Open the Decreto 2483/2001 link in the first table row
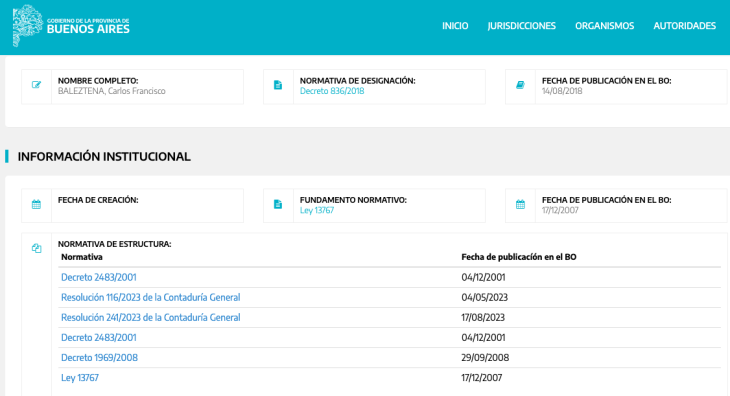 [99, 277]
